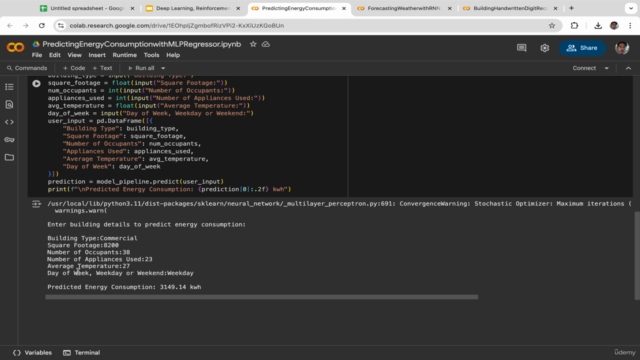This screenshot has height=360, width=640.
Task: Open the Insert menu
Action: [97, 55]
